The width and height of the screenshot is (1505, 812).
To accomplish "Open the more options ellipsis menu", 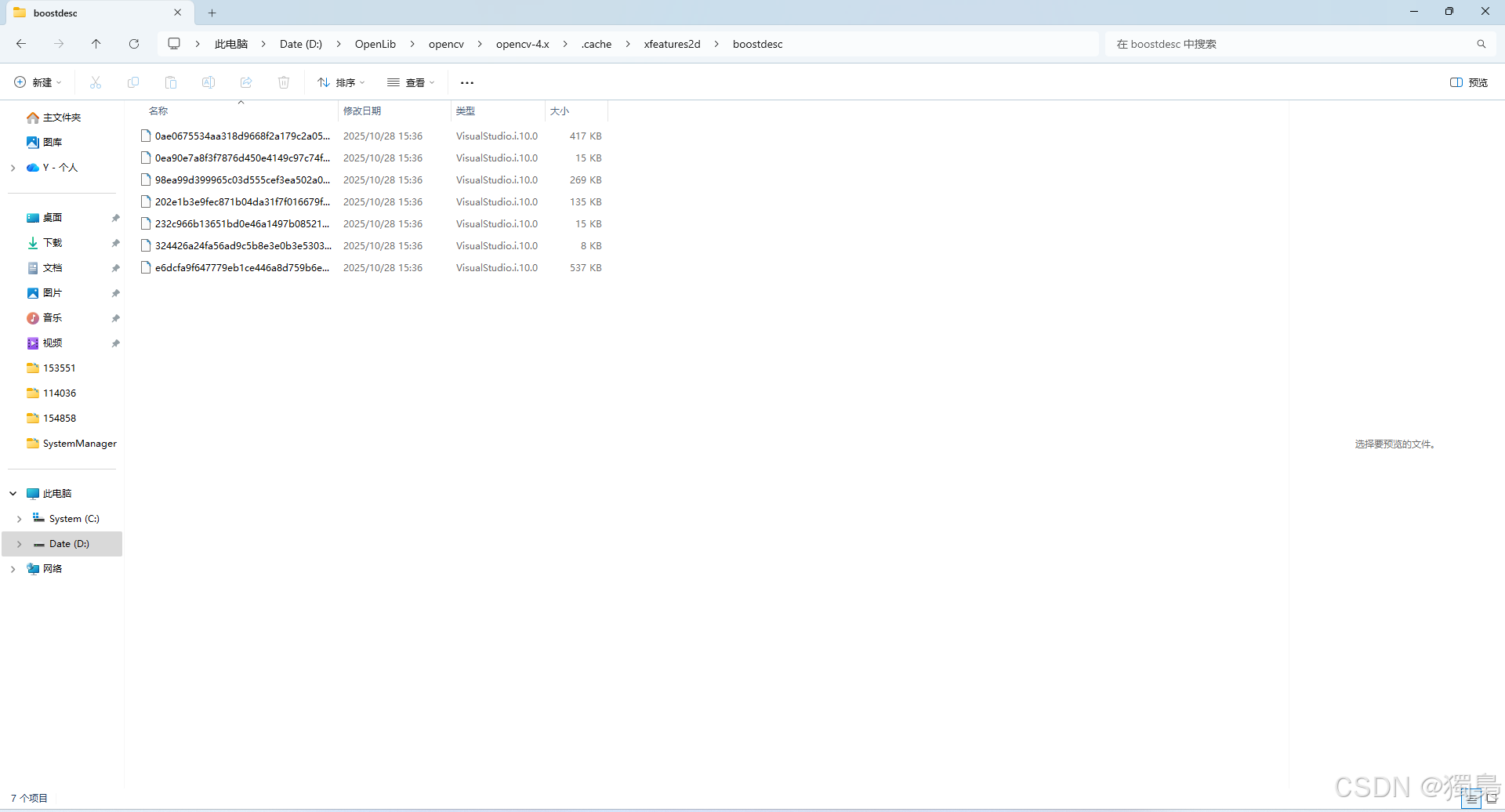I will click(x=467, y=82).
